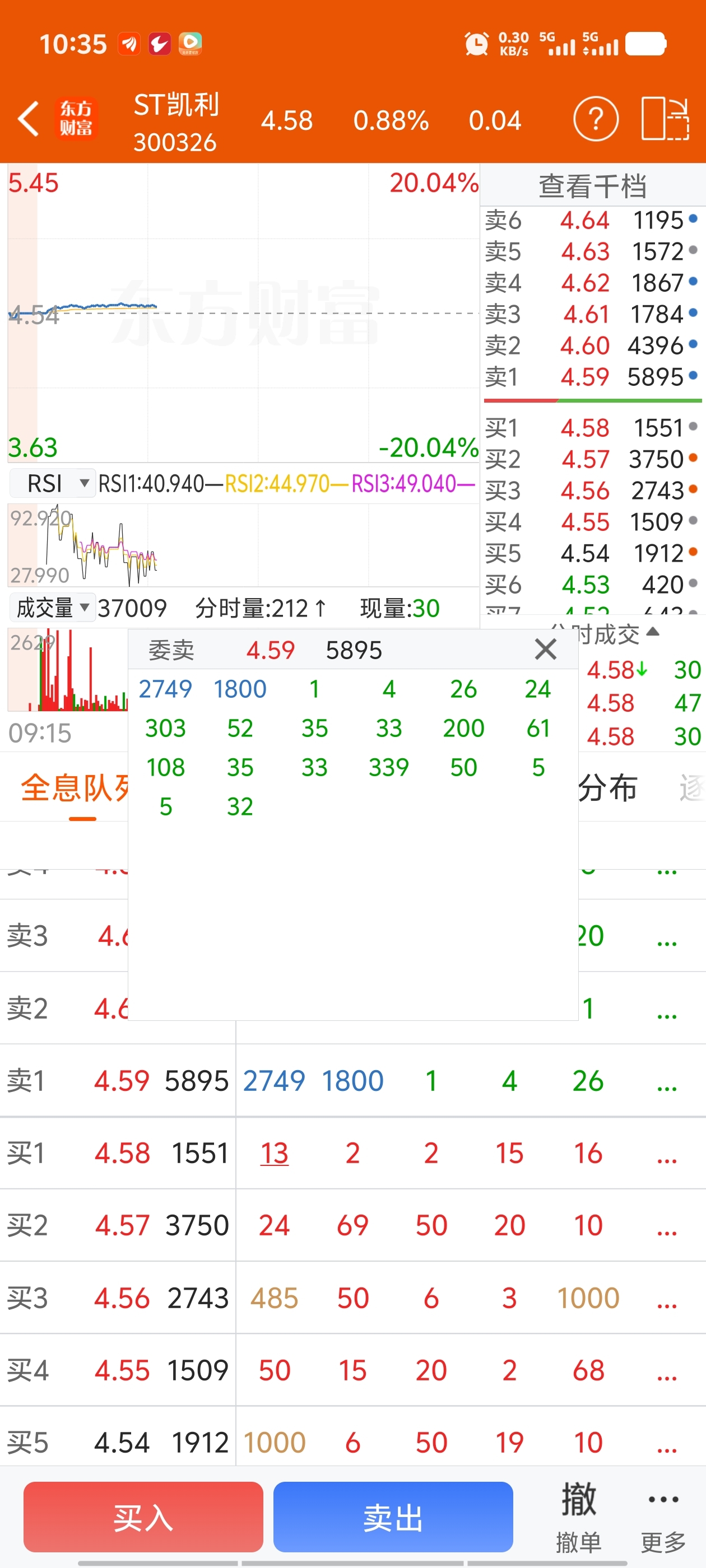Tap order 339 in the 委卖 popup

[389, 768]
